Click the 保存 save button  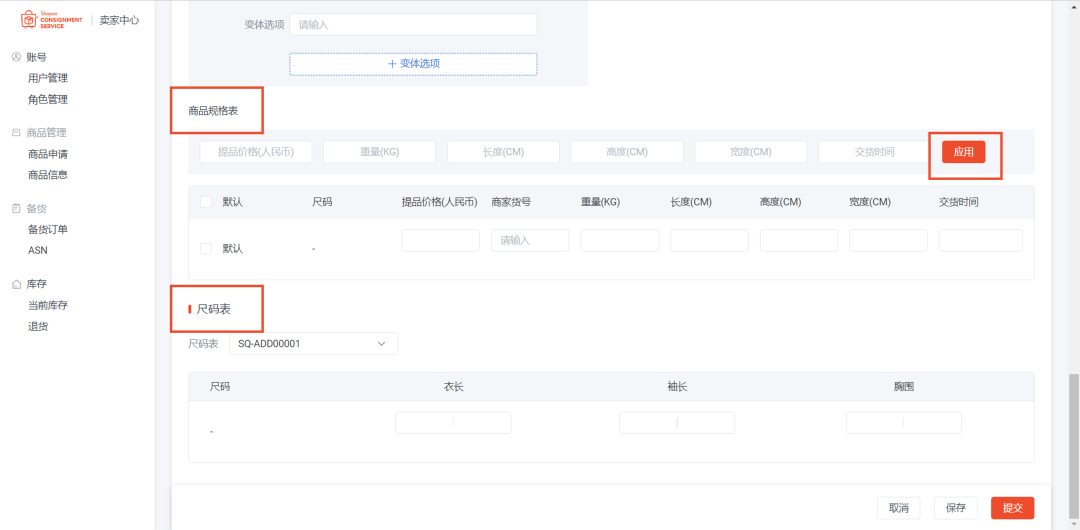pos(955,508)
